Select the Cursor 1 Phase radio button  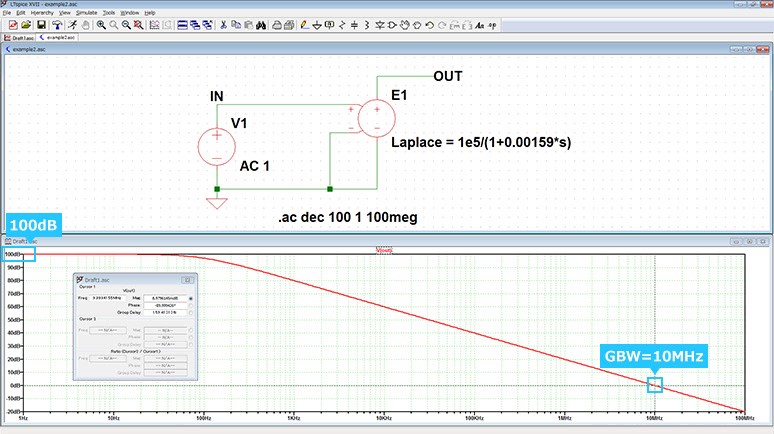point(191,306)
